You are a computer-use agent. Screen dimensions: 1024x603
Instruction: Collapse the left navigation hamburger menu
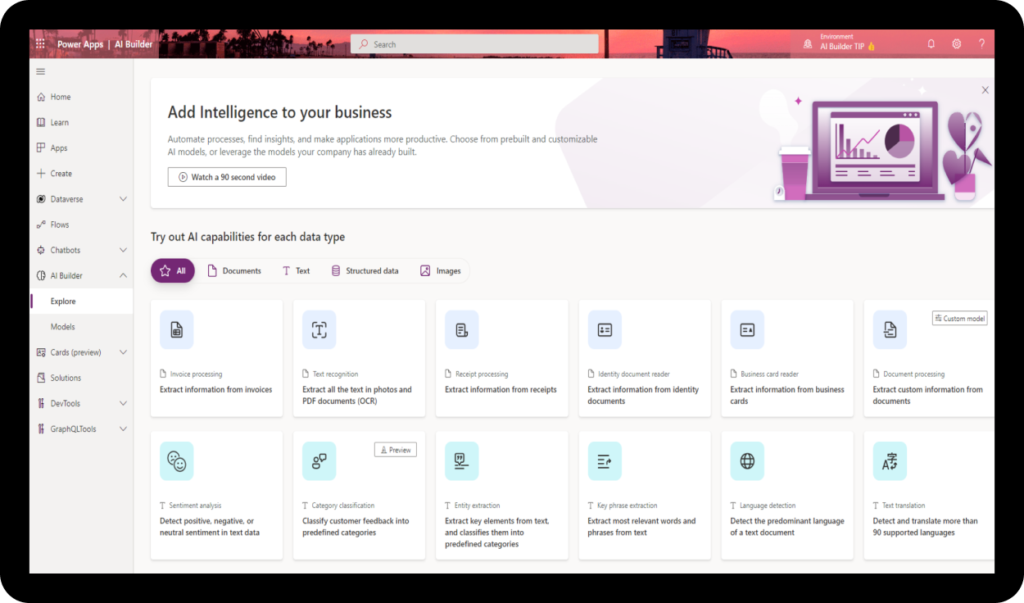[41, 71]
